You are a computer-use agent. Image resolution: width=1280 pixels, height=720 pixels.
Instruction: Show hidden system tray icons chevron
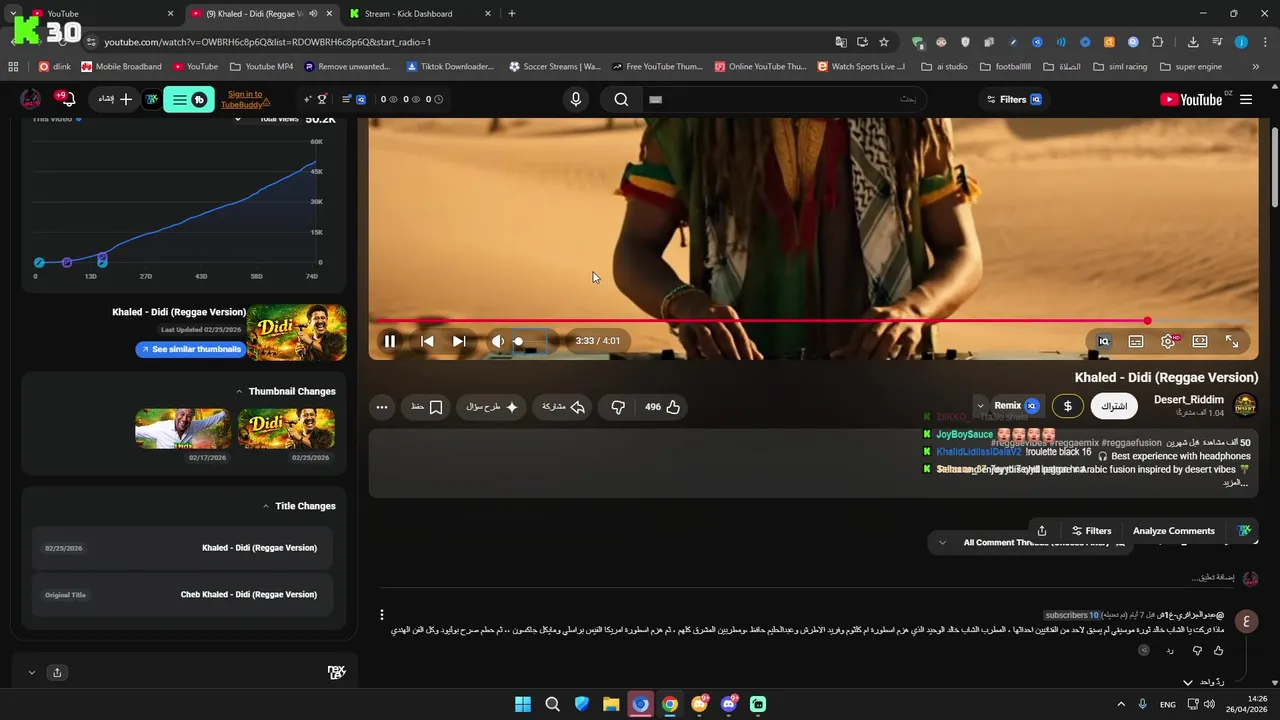tap(1121, 704)
